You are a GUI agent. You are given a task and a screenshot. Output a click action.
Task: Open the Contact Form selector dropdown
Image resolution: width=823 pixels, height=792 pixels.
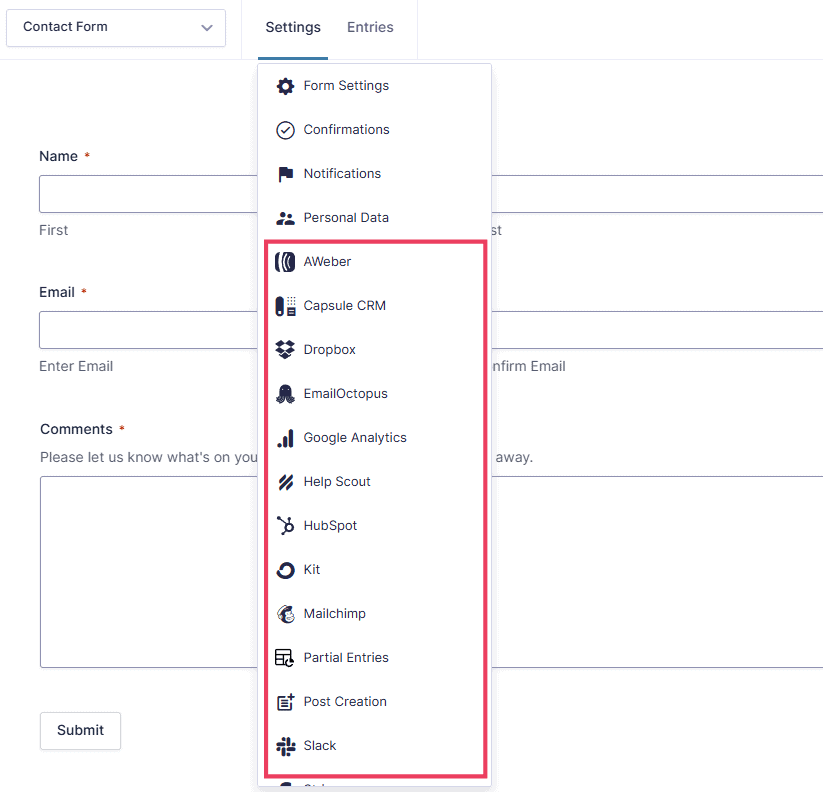point(116,28)
